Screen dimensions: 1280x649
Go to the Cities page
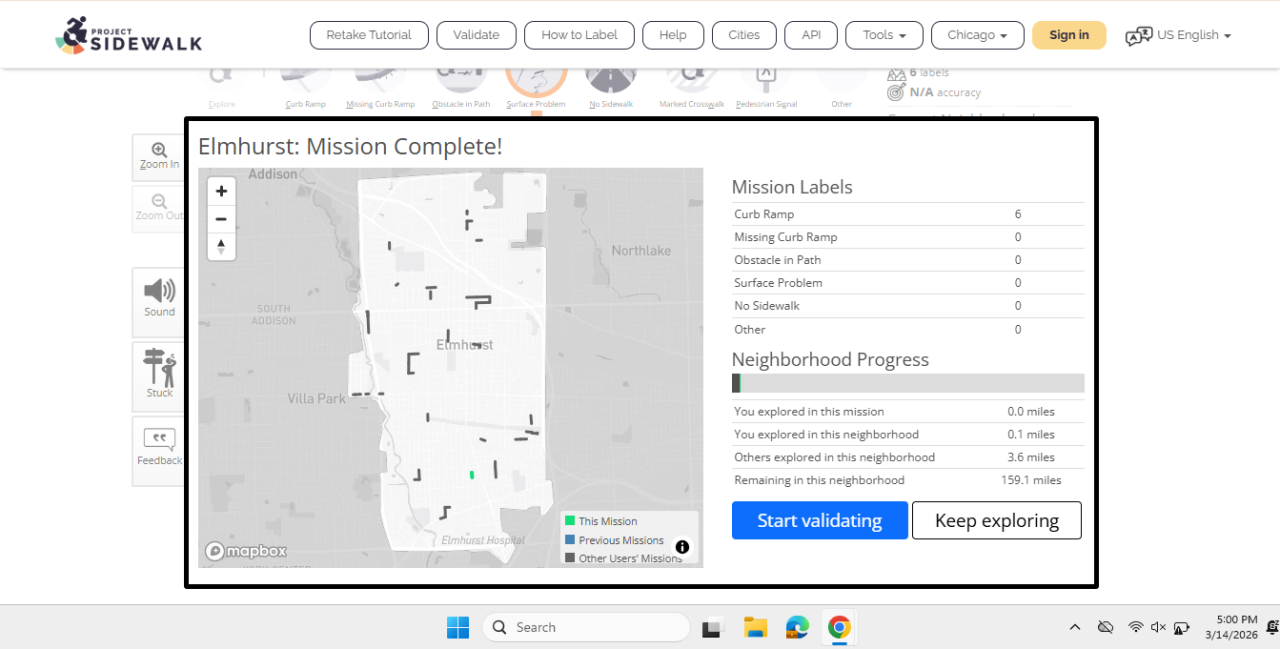744,35
